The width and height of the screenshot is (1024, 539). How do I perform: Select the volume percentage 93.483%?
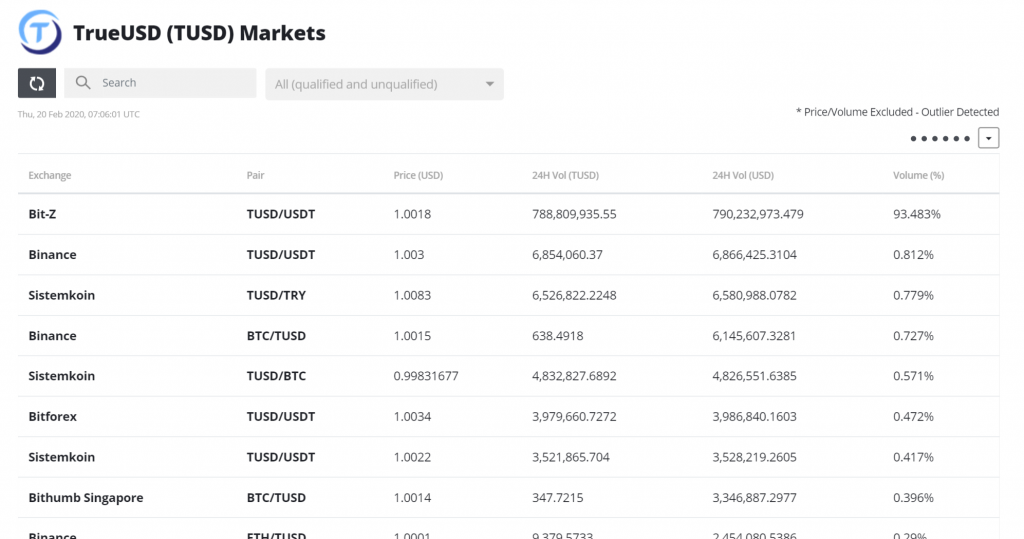(917, 214)
